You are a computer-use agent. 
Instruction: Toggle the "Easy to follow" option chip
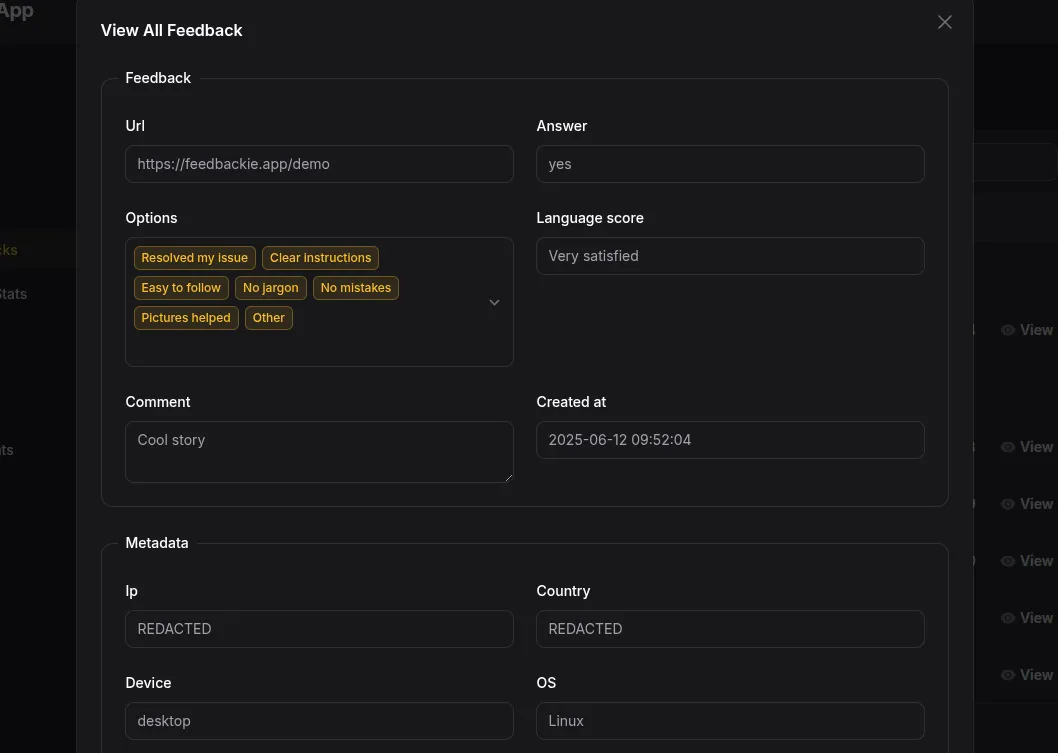180,287
